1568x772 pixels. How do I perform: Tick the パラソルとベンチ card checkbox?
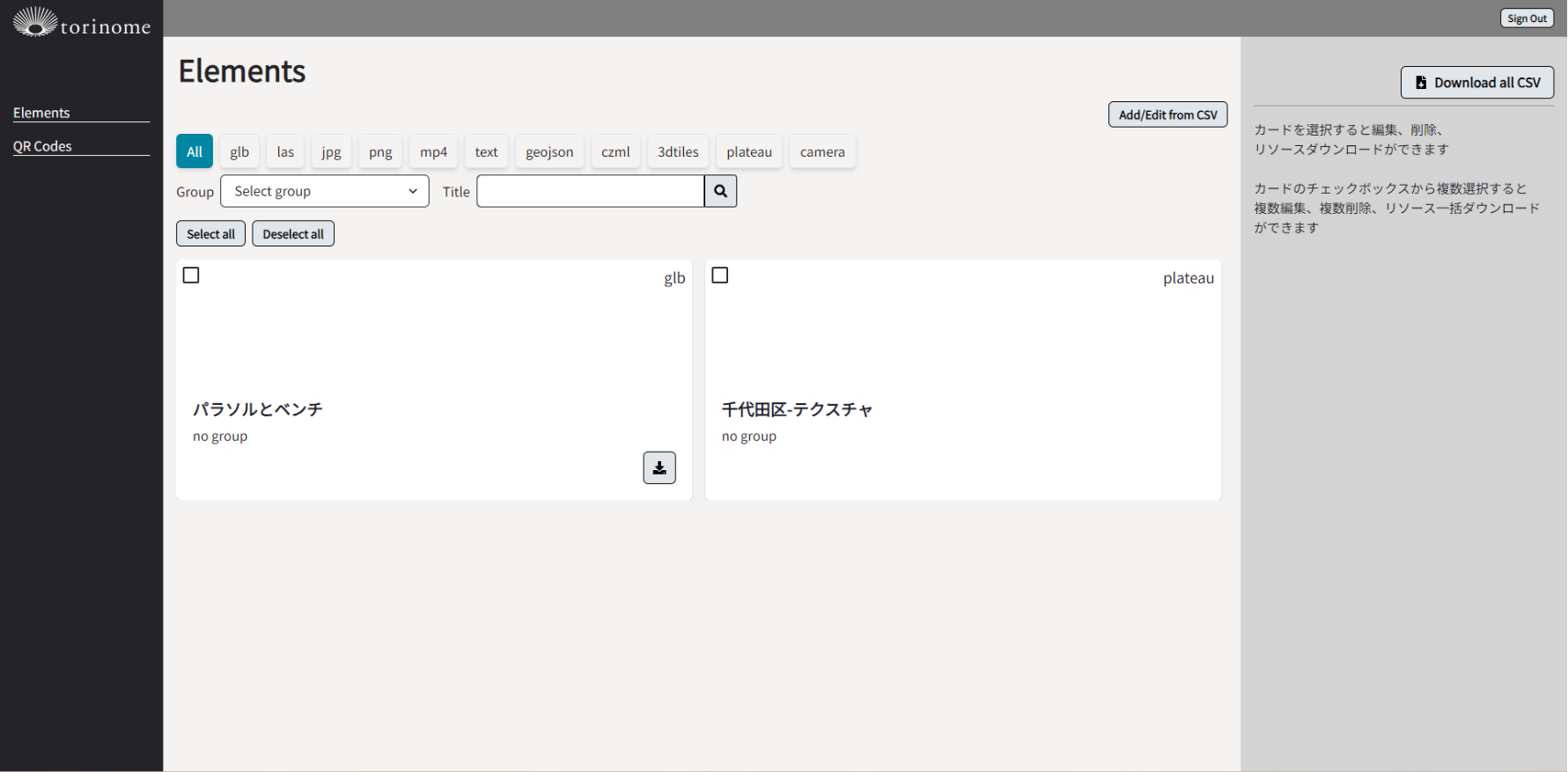pyautogui.click(x=191, y=276)
